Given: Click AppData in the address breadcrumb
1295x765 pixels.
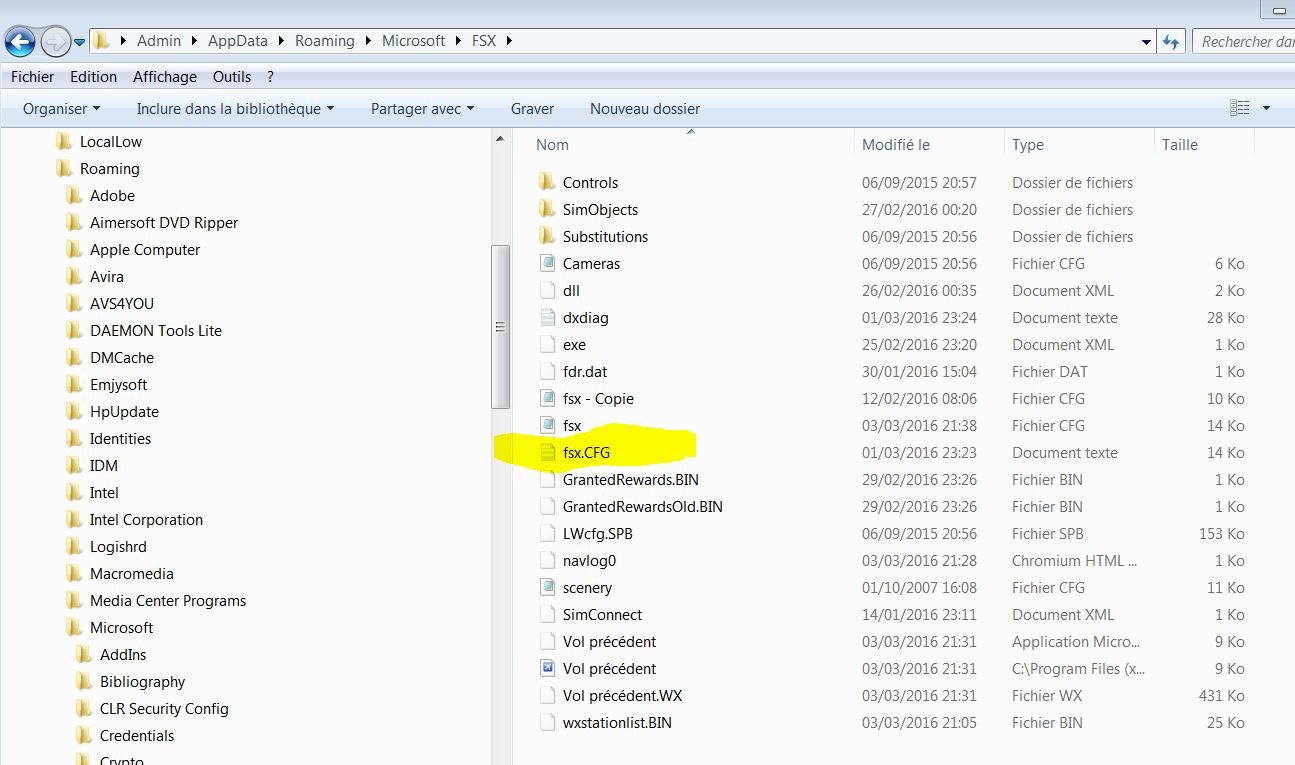Looking at the screenshot, I should 238,41.
